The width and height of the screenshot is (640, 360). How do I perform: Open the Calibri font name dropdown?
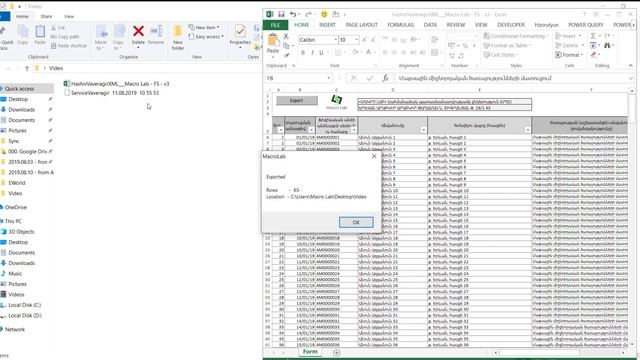(336, 40)
